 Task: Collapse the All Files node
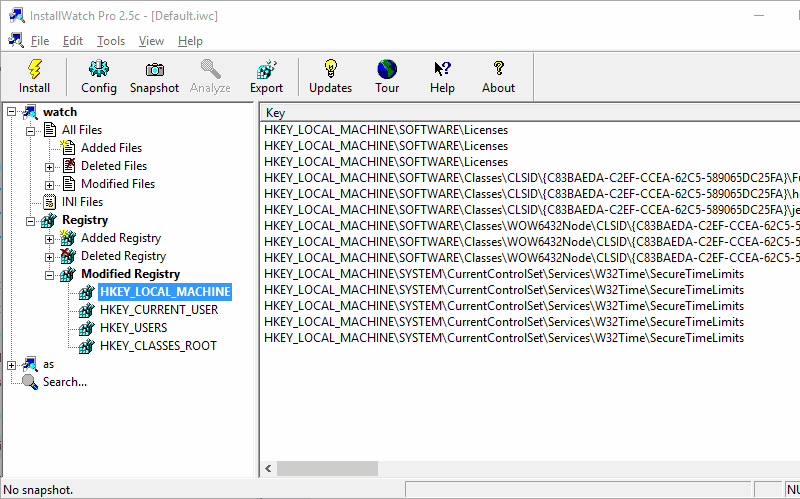coord(31,131)
